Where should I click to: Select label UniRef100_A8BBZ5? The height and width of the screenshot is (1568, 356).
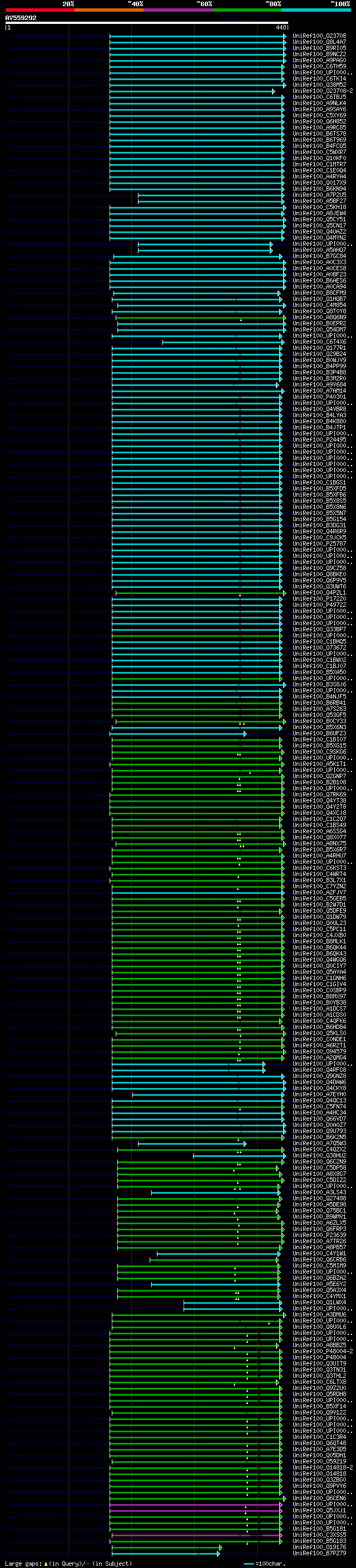(319, 1345)
